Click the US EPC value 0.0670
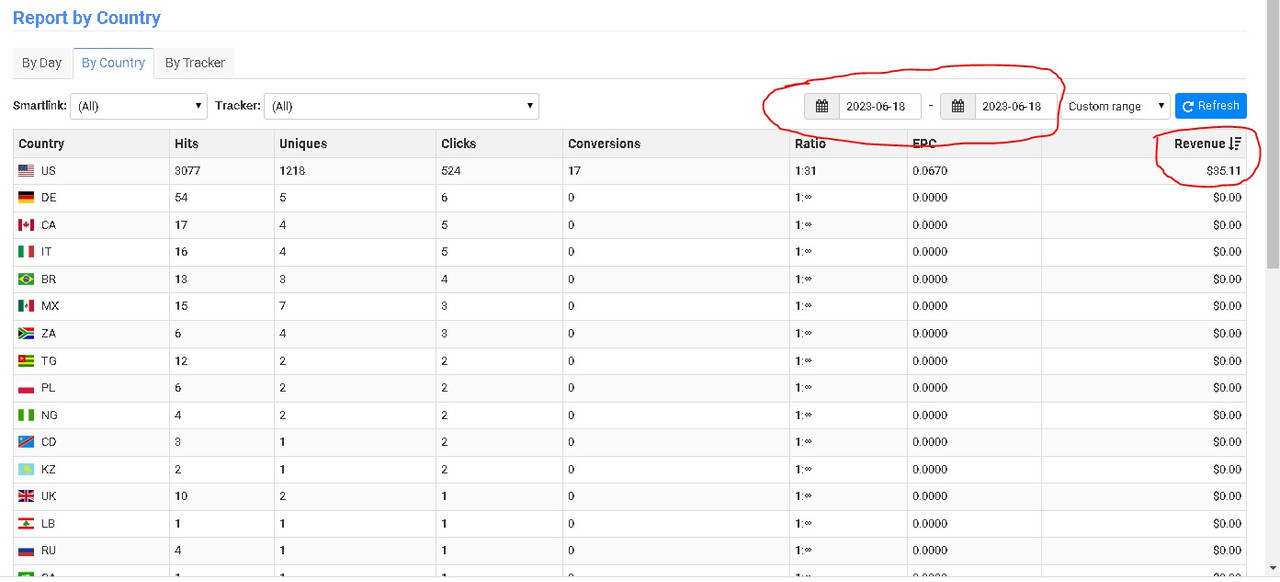Viewport: 1280px width, 582px height. click(x=929, y=171)
